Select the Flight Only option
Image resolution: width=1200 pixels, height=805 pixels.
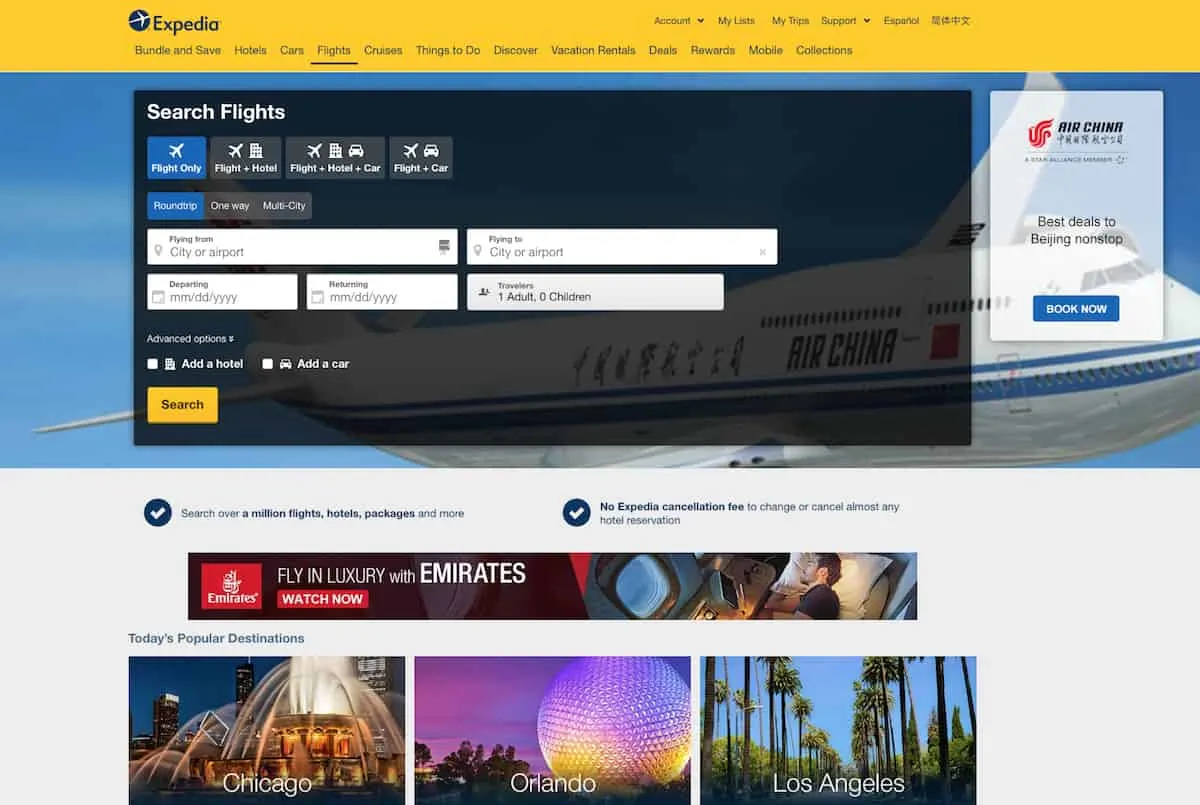(x=177, y=158)
